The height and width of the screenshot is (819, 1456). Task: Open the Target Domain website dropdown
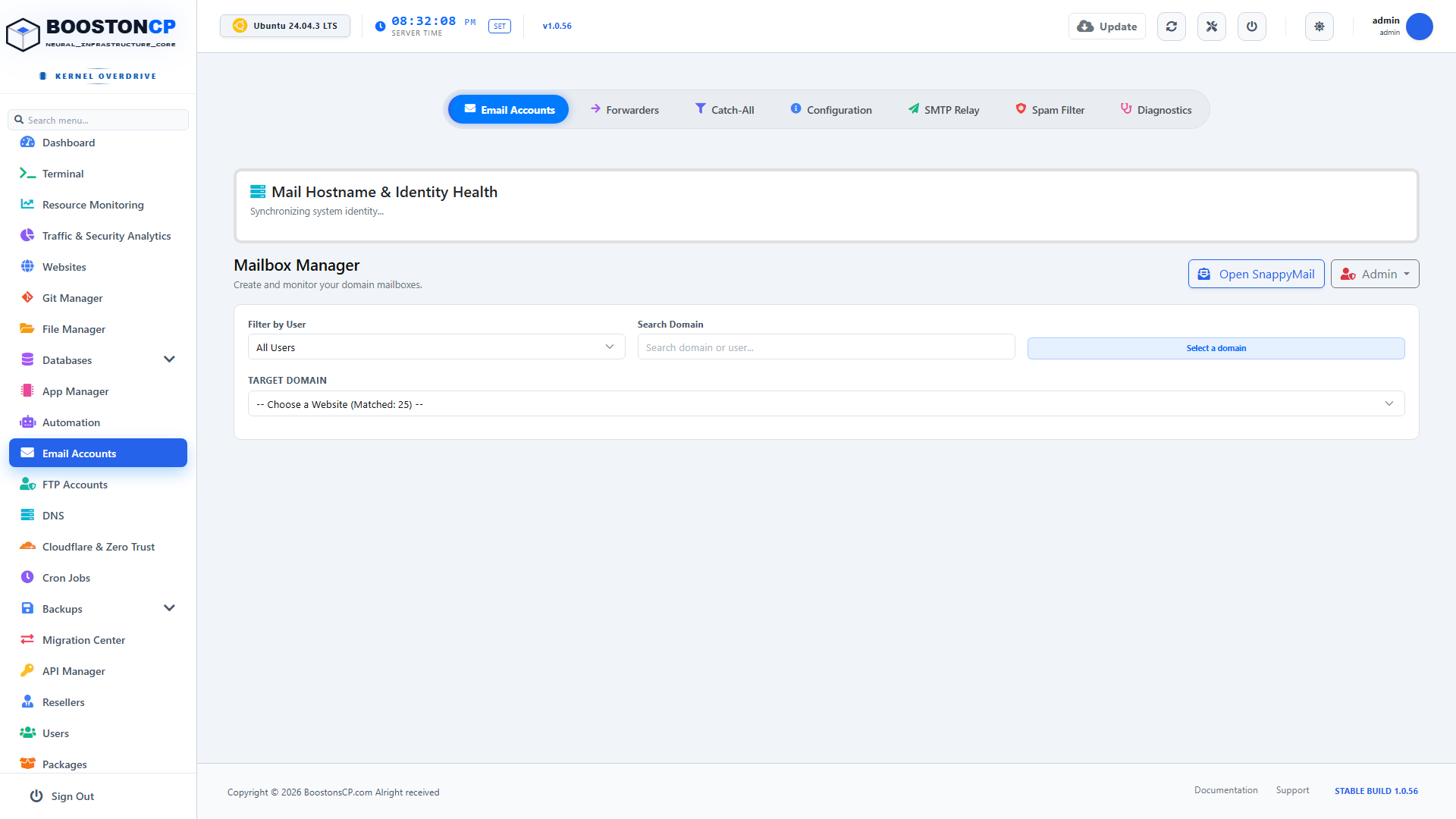(x=826, y=404)
